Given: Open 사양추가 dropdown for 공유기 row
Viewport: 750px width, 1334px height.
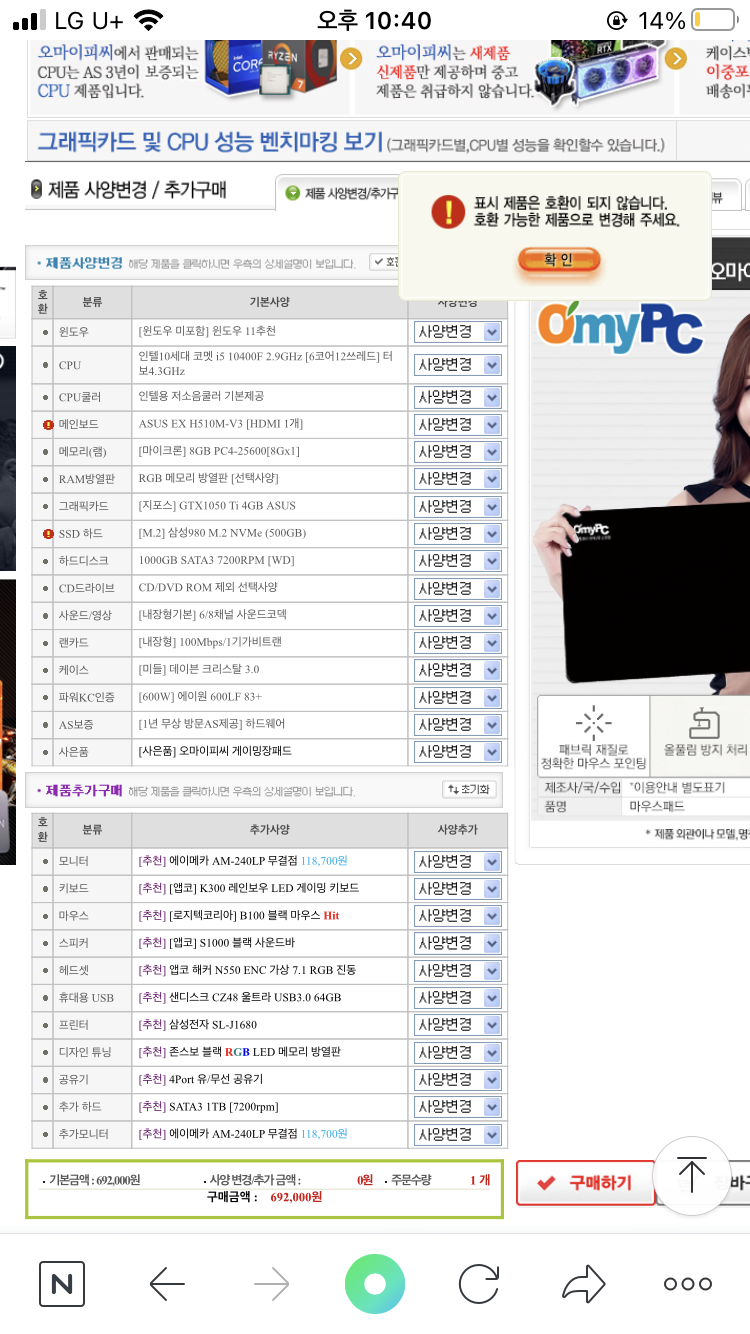Looking at the screenshot, I should 458,1079.
